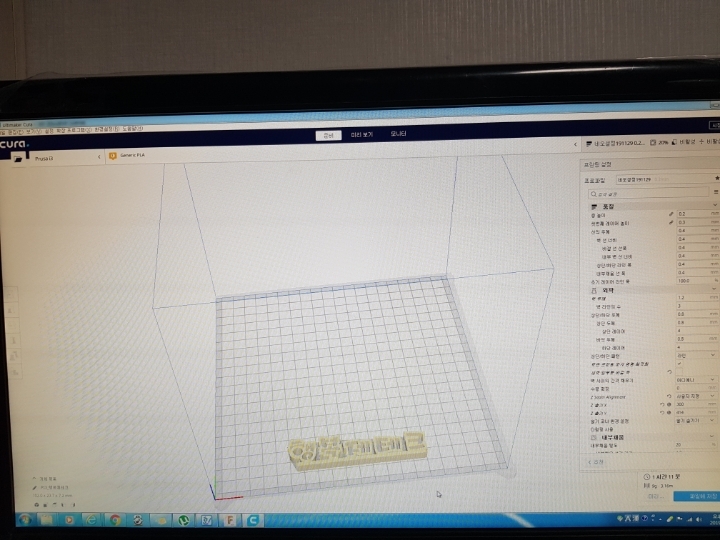The width and height of the screenshot is (720, 540).
Task: Switch to the 모니터 (Monitor) tab
Action: pyautogui.click(x=398, y=134)
